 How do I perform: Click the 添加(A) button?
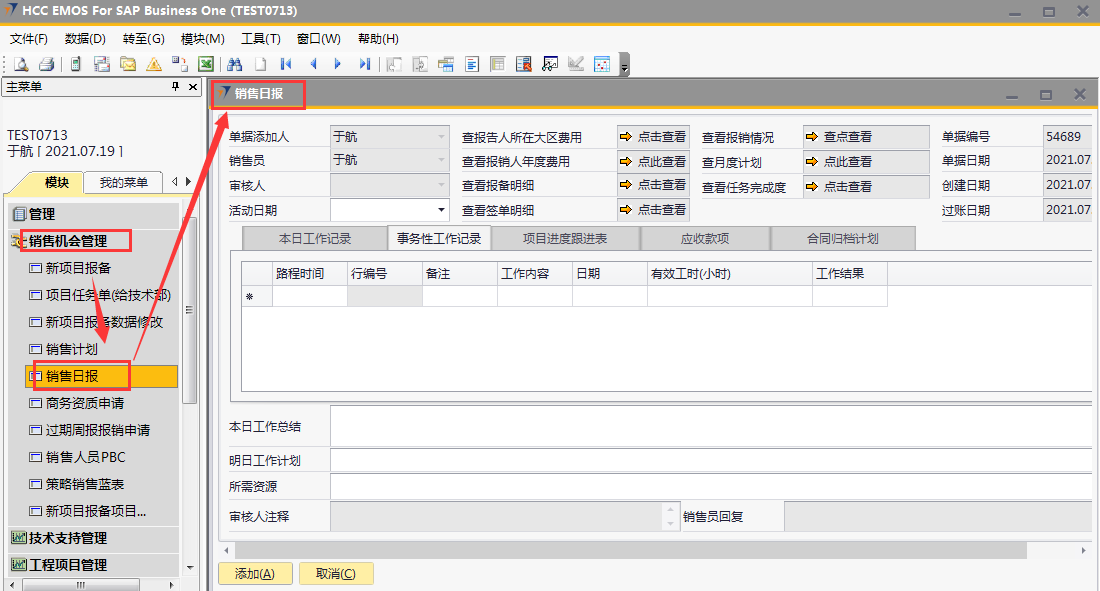click(254, 574)
